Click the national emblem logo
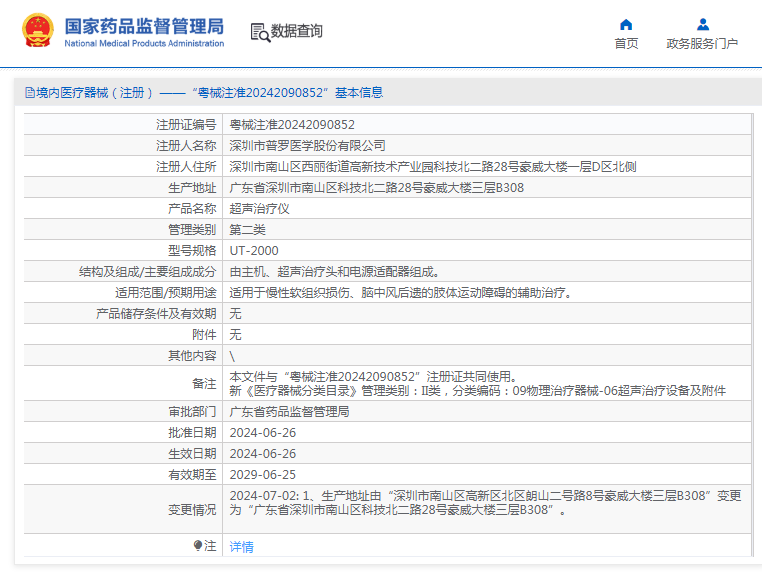 coord(37,30)
